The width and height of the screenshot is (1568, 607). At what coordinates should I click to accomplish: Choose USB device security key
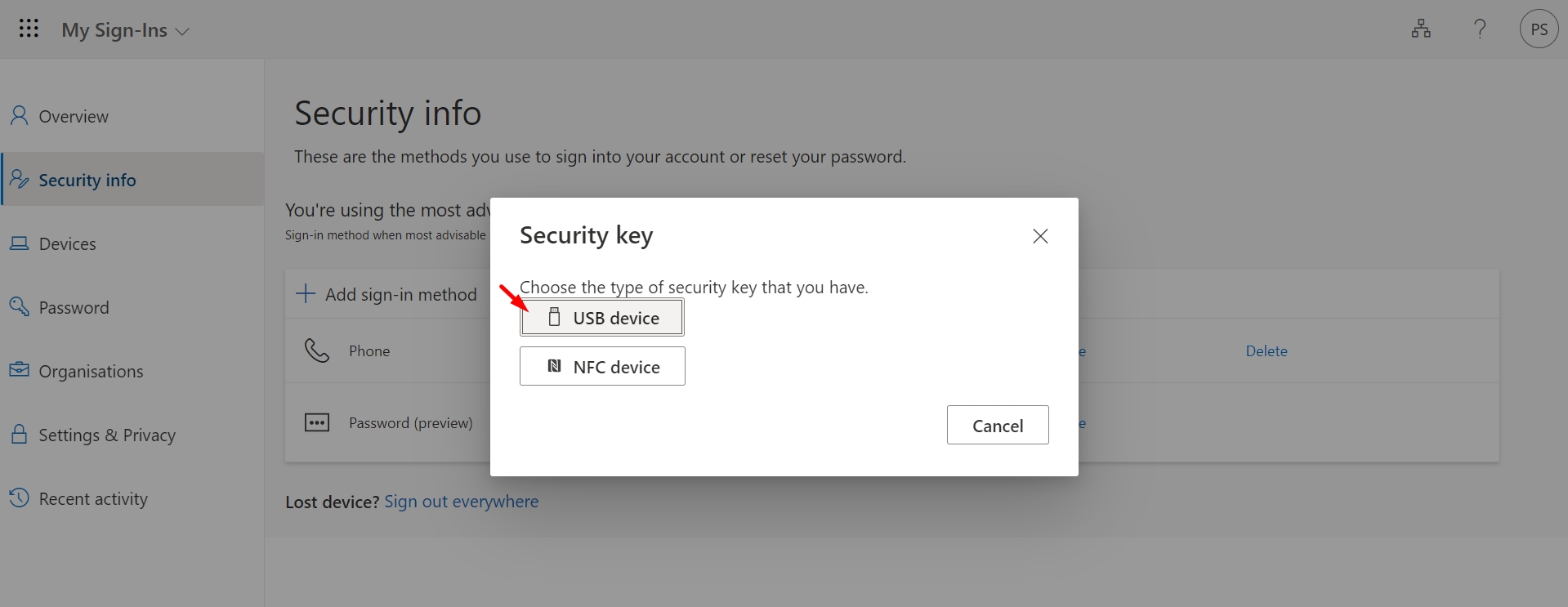click(x=602, y=318)
